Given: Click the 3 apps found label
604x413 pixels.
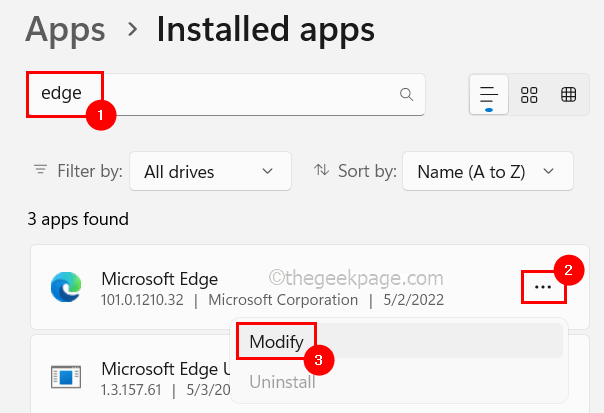Looking at the screenshot, I should click(x=79, y=219).
